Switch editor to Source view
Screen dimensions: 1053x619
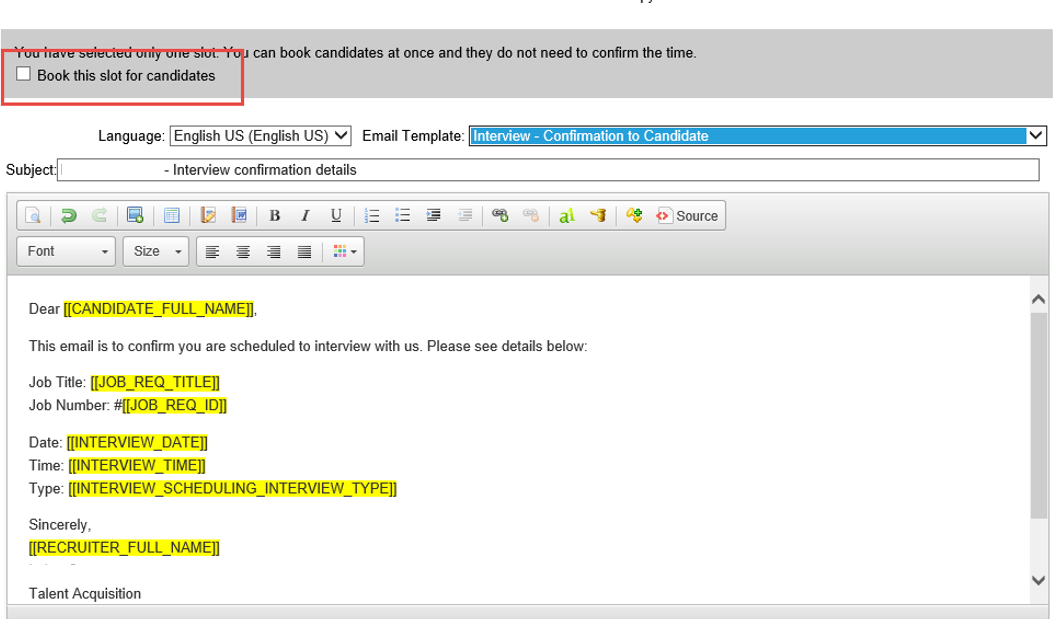tap(687, 216)
